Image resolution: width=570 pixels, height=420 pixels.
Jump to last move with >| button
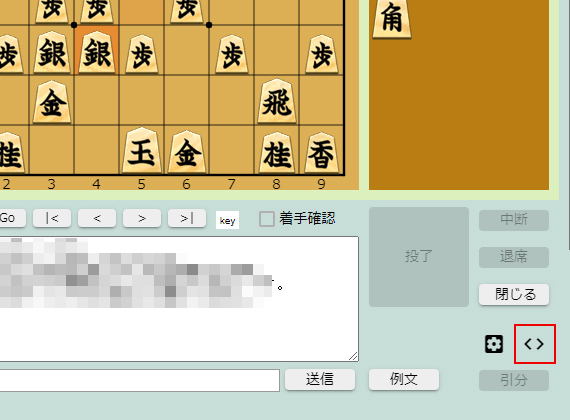(x=187, y=218)
